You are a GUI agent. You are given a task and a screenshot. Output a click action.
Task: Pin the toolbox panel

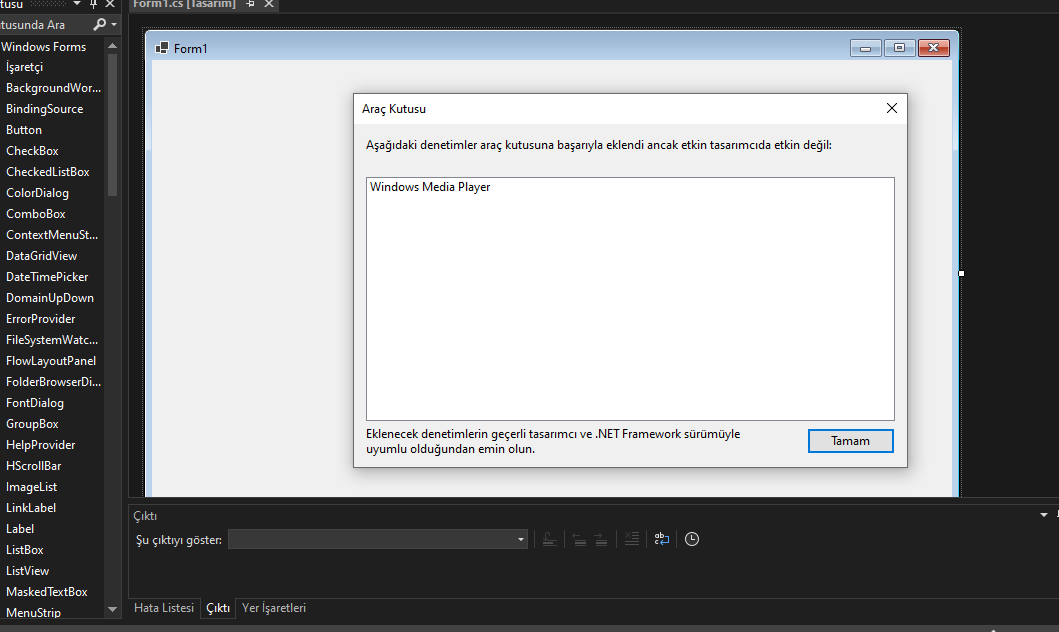(x=94, y=4)
